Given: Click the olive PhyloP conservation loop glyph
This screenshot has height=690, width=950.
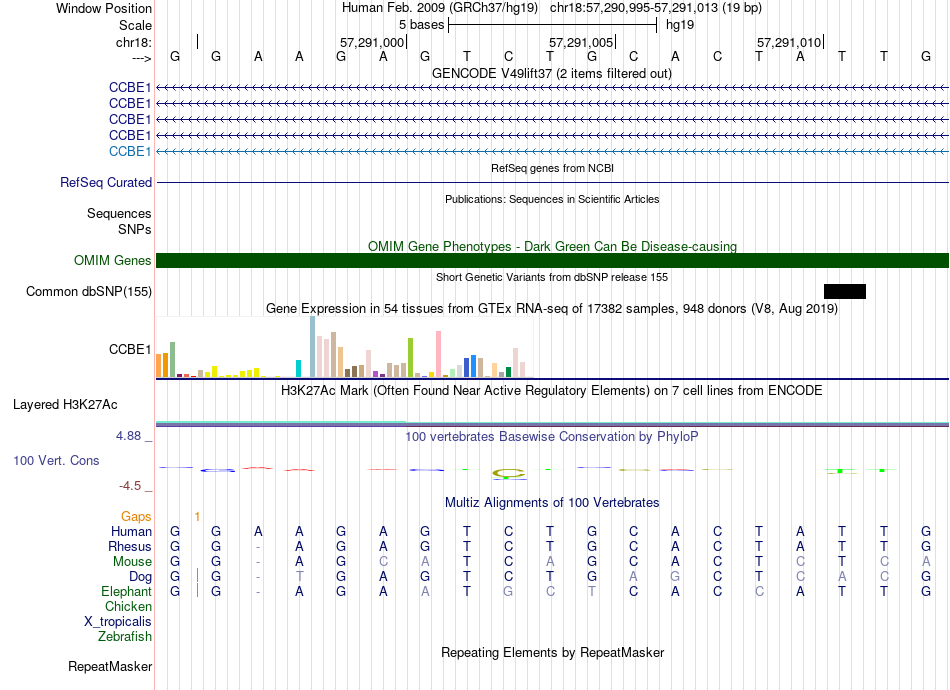Looking at the screenshot, I should click(x=509, y=474).
